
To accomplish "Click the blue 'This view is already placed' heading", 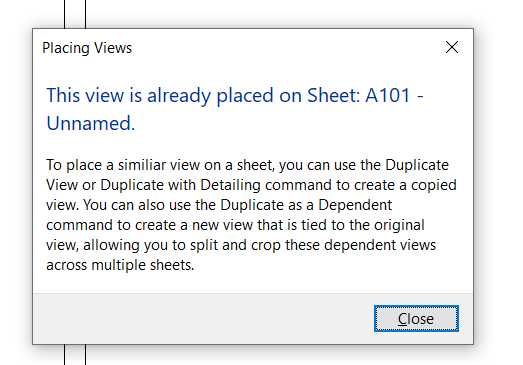I will [235, 109].
